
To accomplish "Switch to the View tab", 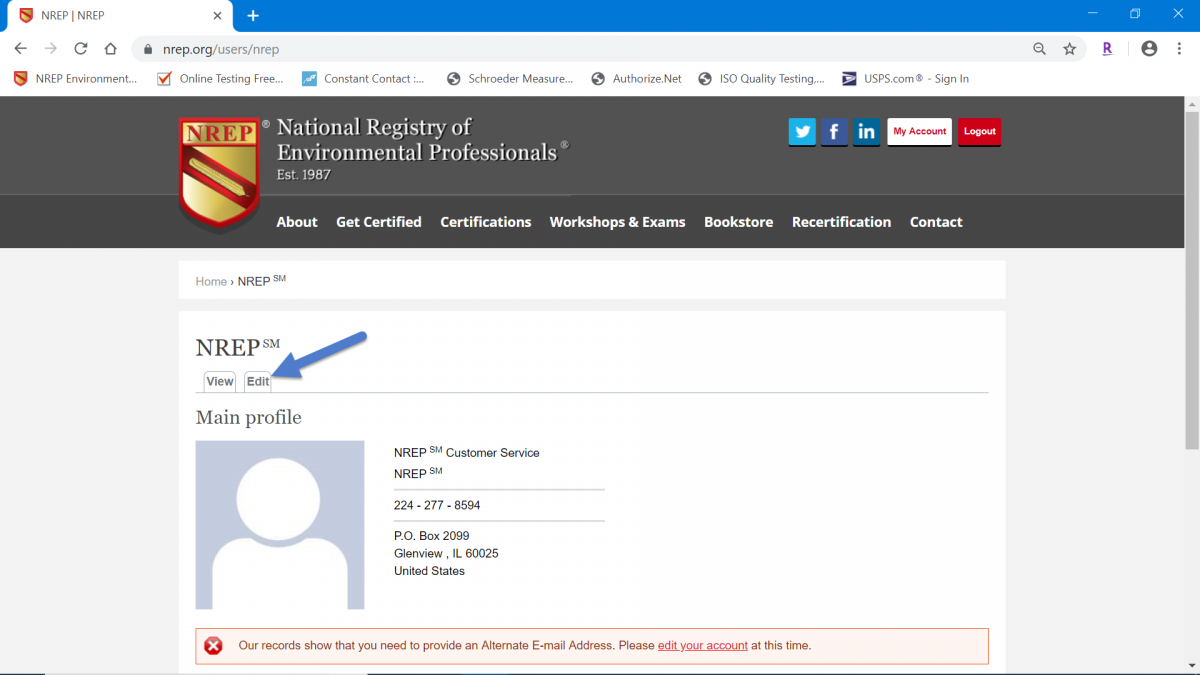I will pyautogui.click(x=220, y=381).
